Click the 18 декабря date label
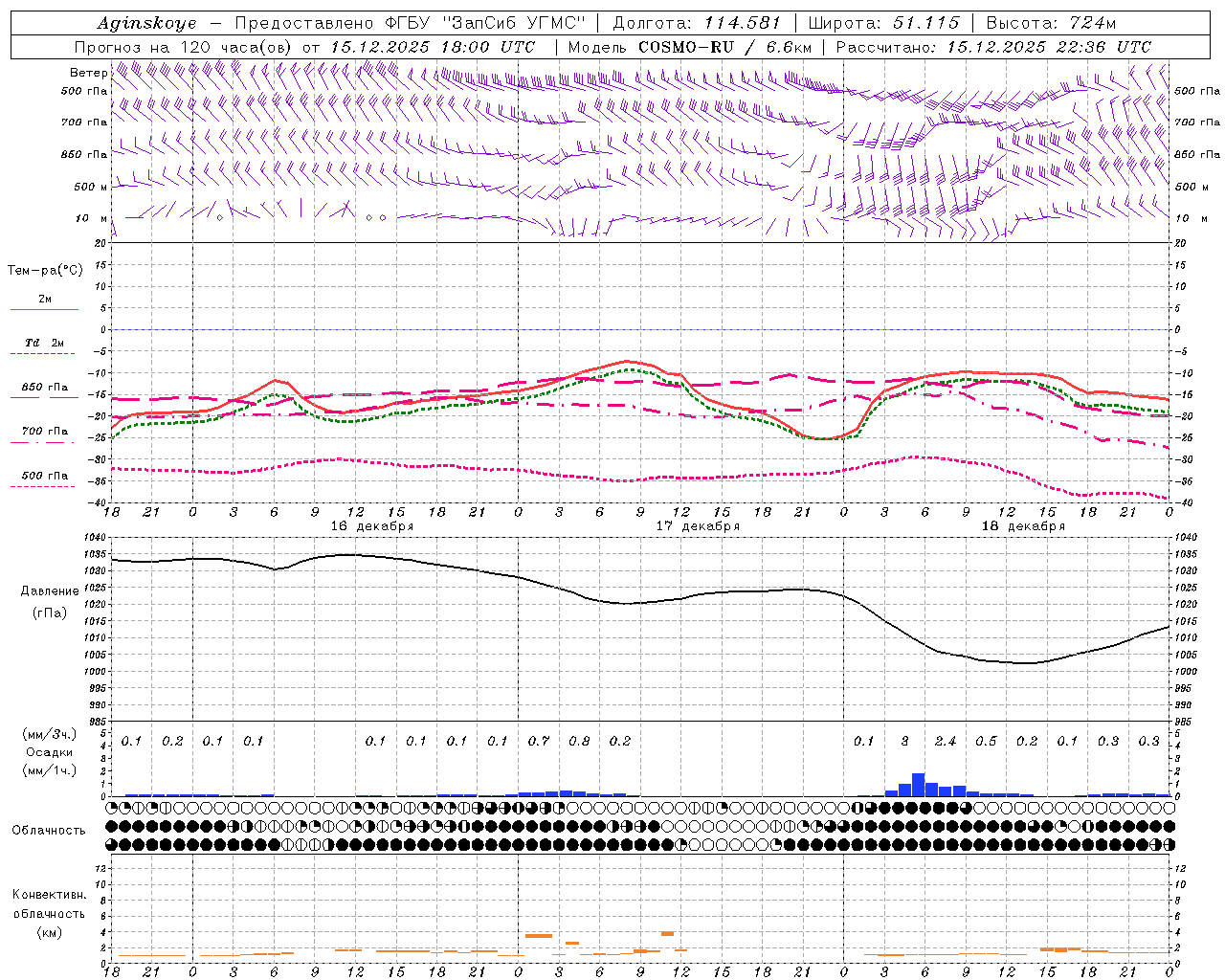1225x980 pixels. click(x=1023, y=526)
